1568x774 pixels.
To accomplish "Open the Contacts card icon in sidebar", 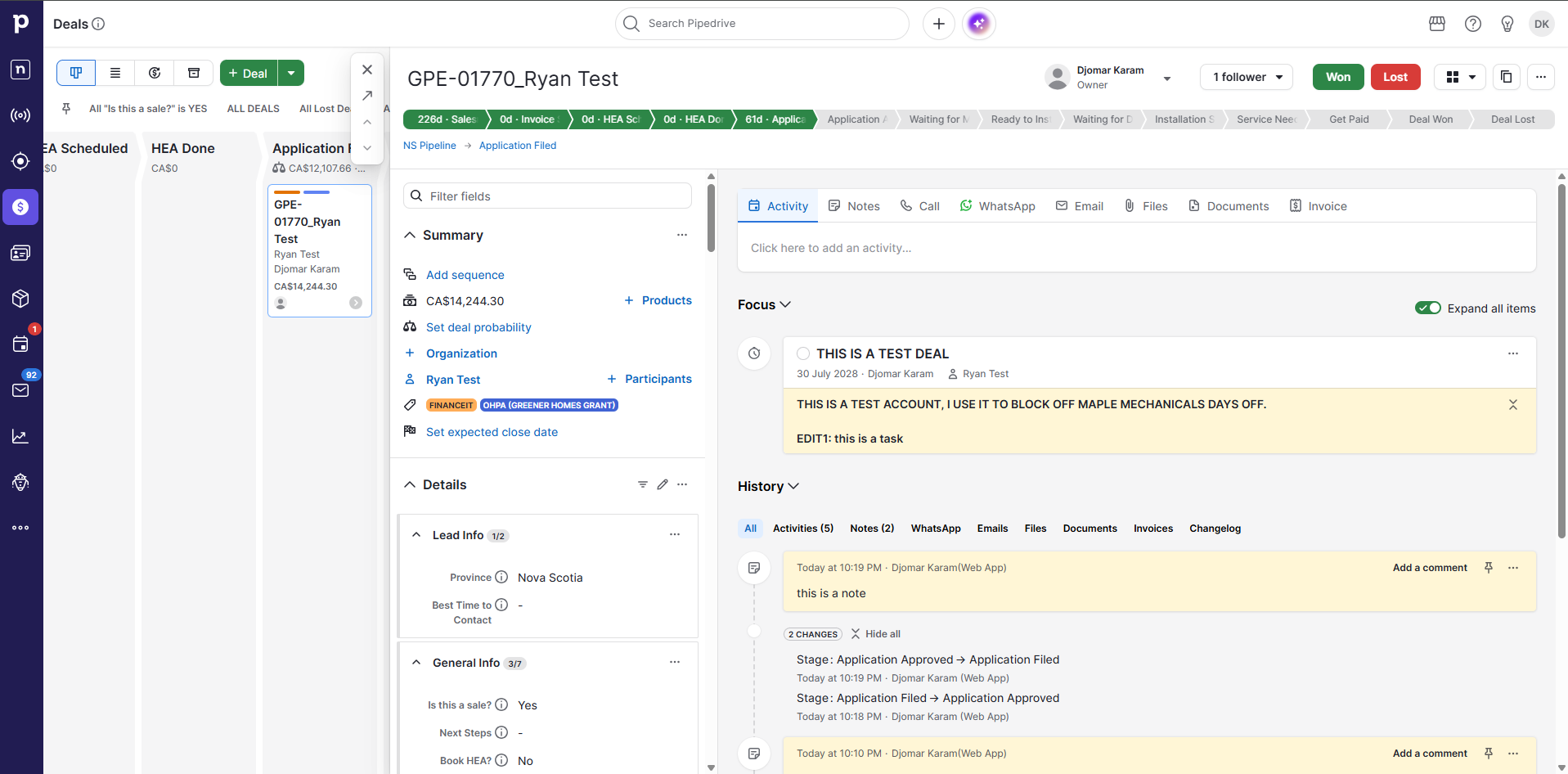I will coord(21,253).
